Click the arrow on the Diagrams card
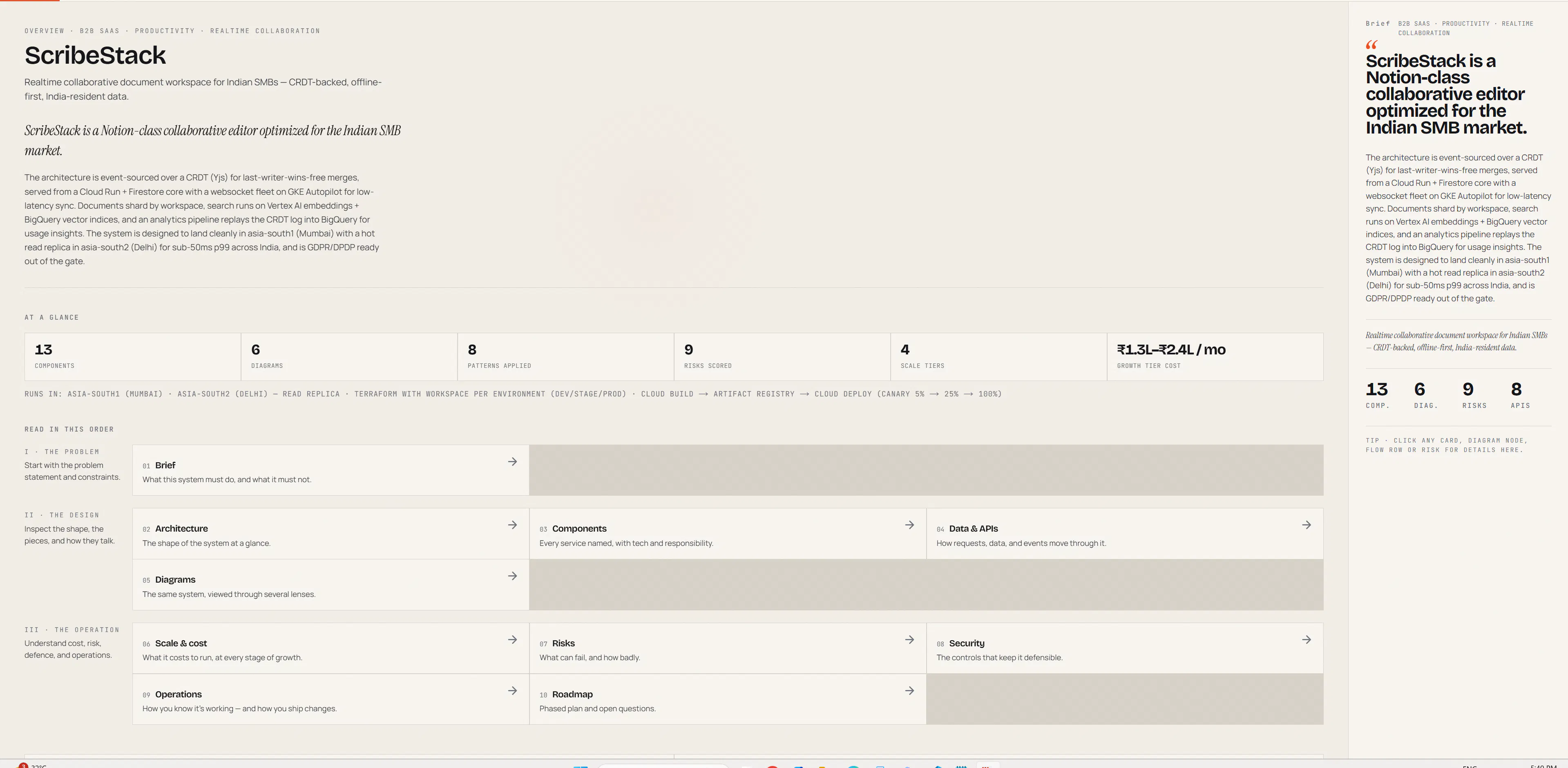The width and height of the screenshot is (1568, 768). (x=513, y=576)
